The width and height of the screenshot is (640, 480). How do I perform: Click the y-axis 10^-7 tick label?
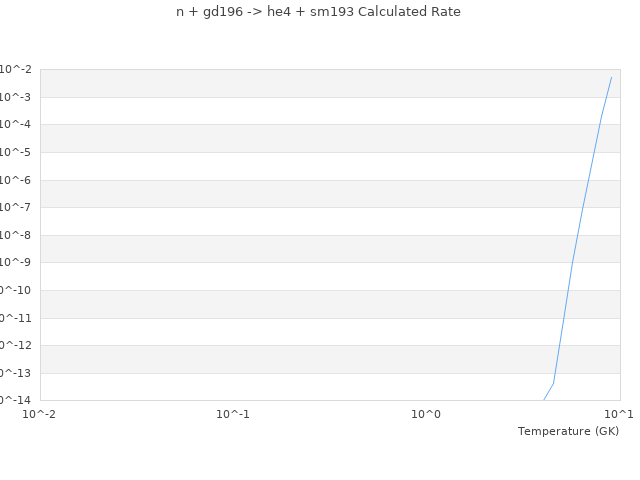coord(16,207)
